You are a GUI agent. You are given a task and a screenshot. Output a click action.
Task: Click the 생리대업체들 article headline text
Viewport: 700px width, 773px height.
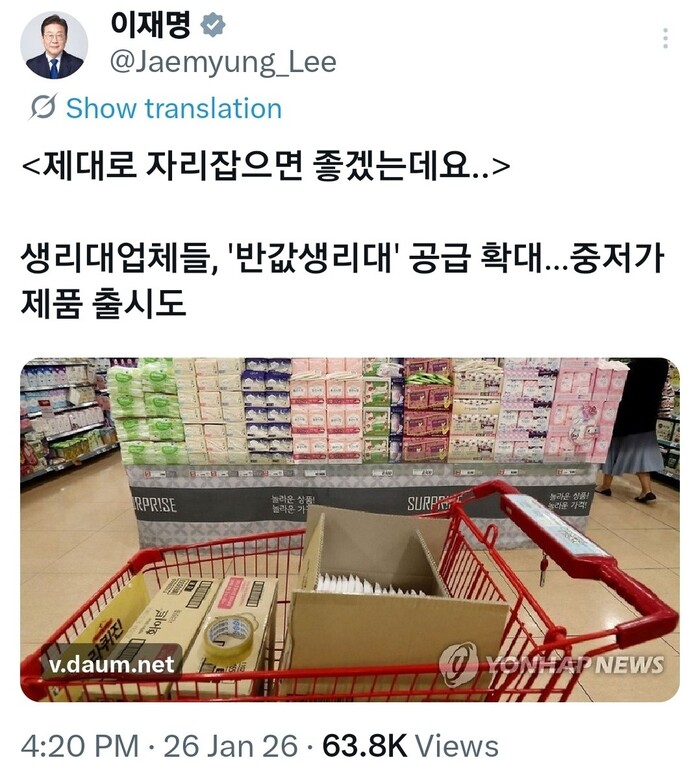click(342, 280)
